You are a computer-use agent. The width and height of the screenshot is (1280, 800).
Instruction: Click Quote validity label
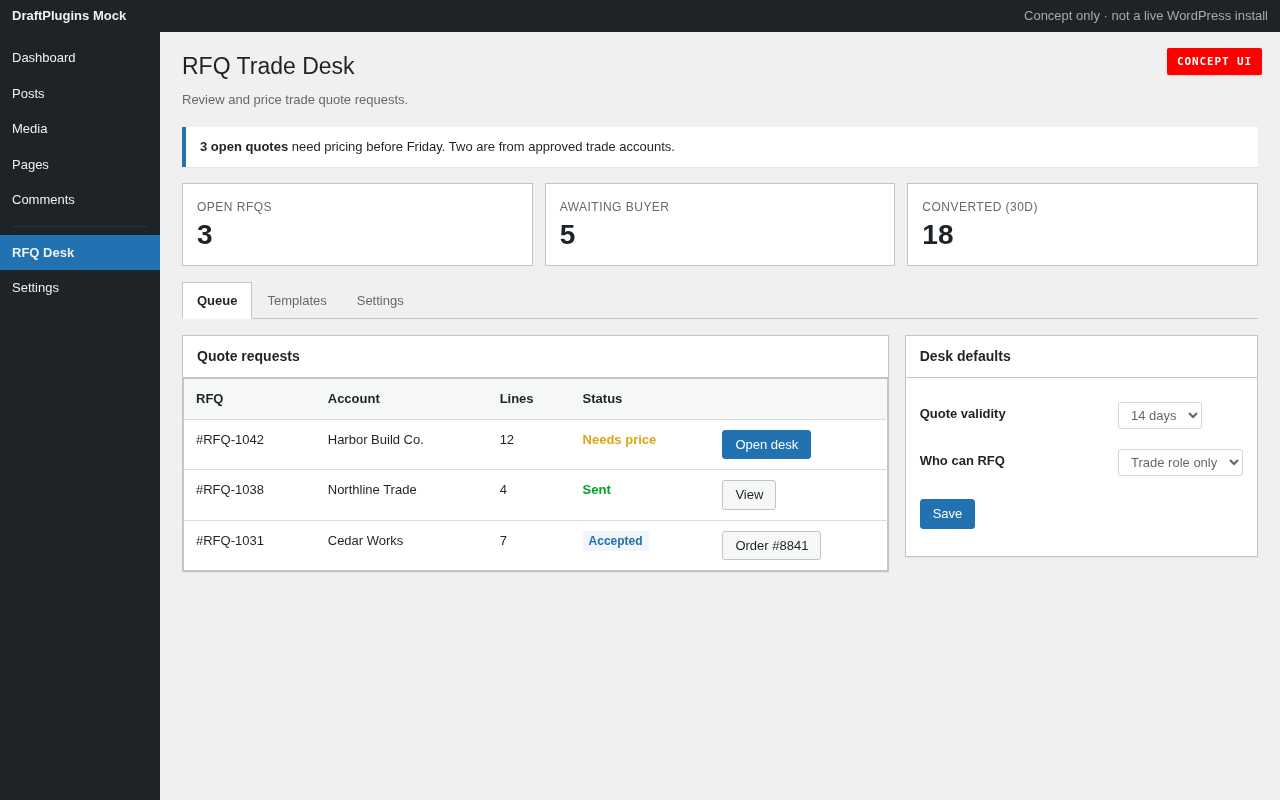click(x=963, y=414)
